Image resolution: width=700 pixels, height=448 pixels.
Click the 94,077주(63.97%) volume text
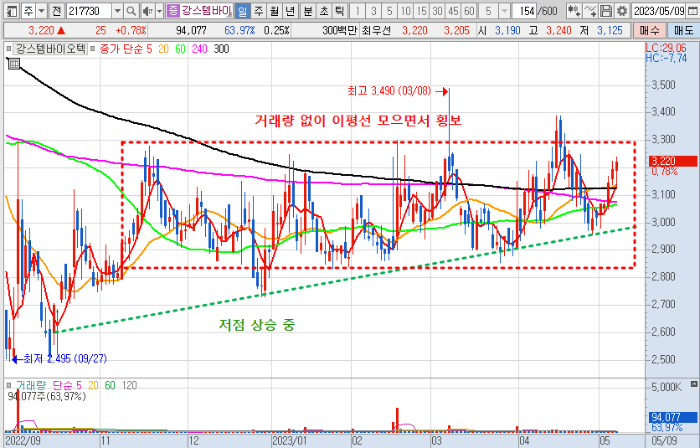46,396
